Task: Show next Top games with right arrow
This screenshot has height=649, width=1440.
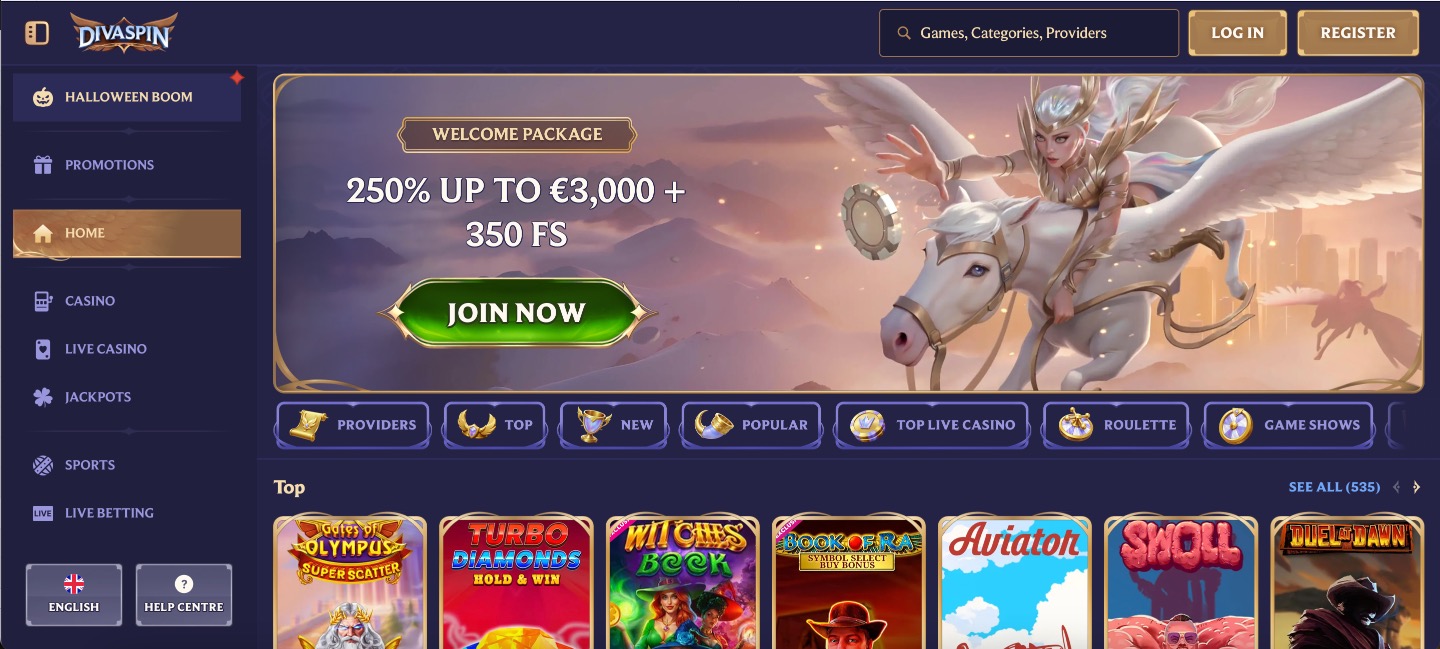Action: tap(1416, 487)
